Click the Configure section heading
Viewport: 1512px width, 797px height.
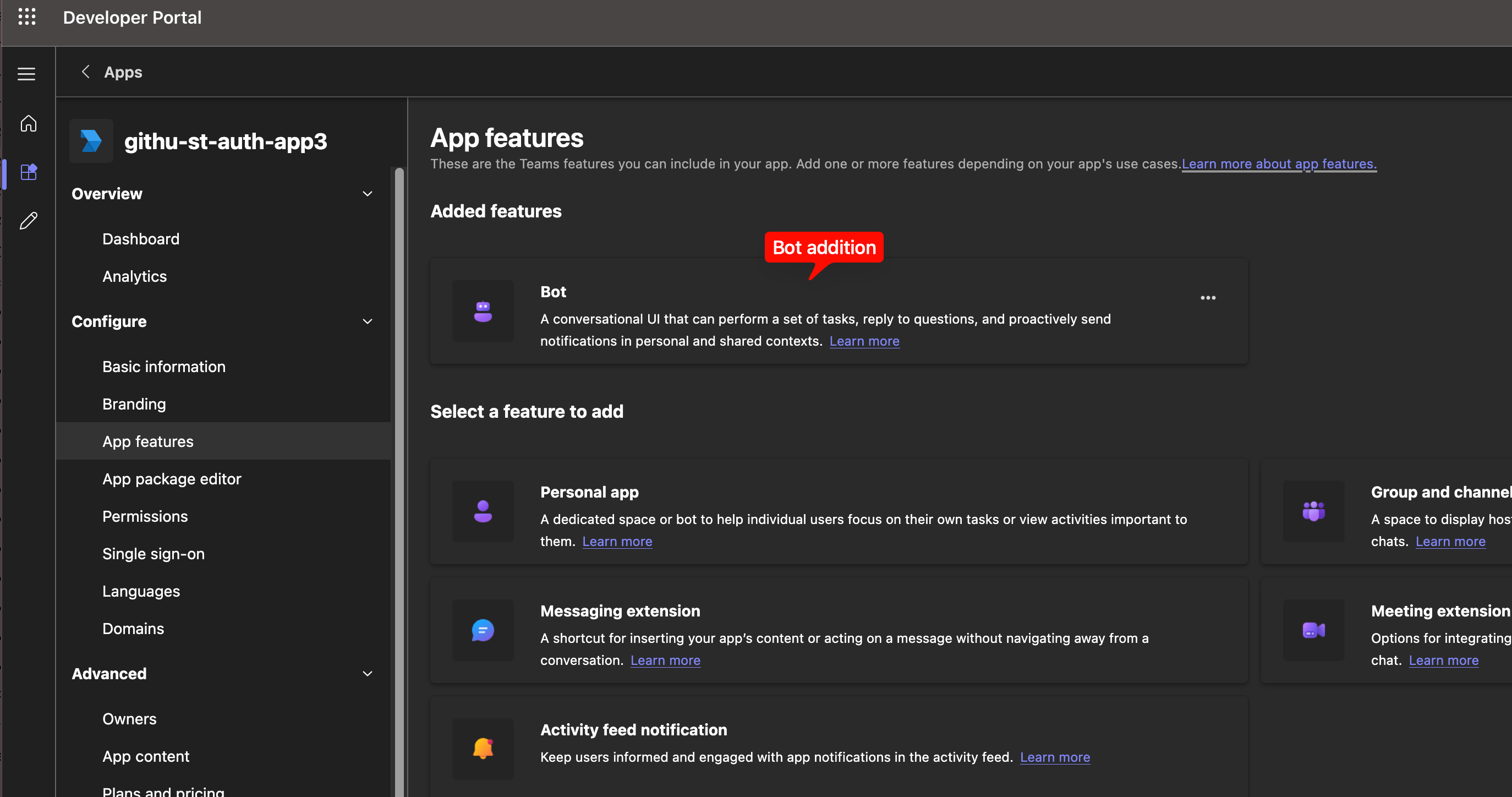click(x=109, y=321)
